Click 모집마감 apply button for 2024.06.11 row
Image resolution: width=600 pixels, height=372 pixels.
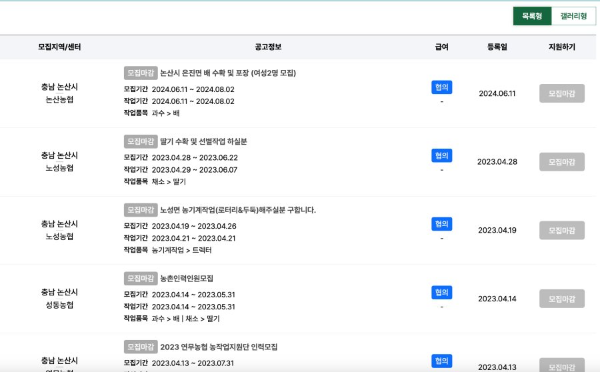pyautogui.click(x=562, y=93)
